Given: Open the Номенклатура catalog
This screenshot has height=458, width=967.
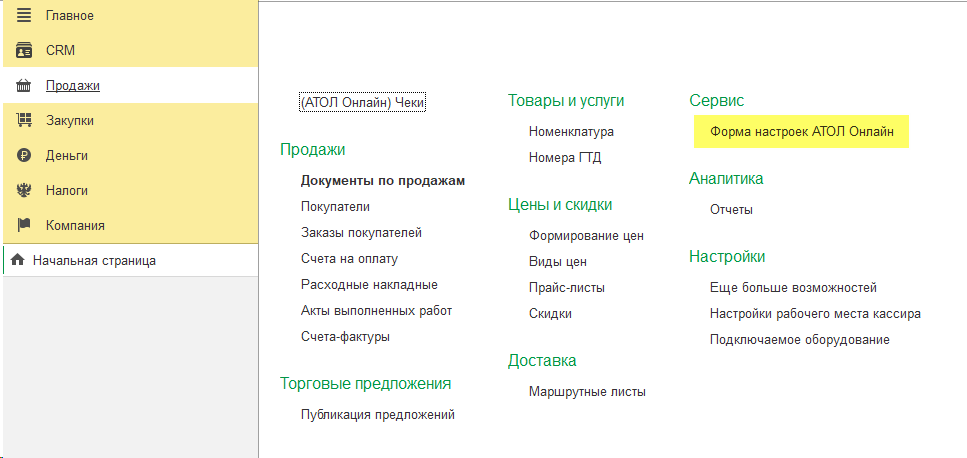Looking at the screenshot, I should point(571,131).
